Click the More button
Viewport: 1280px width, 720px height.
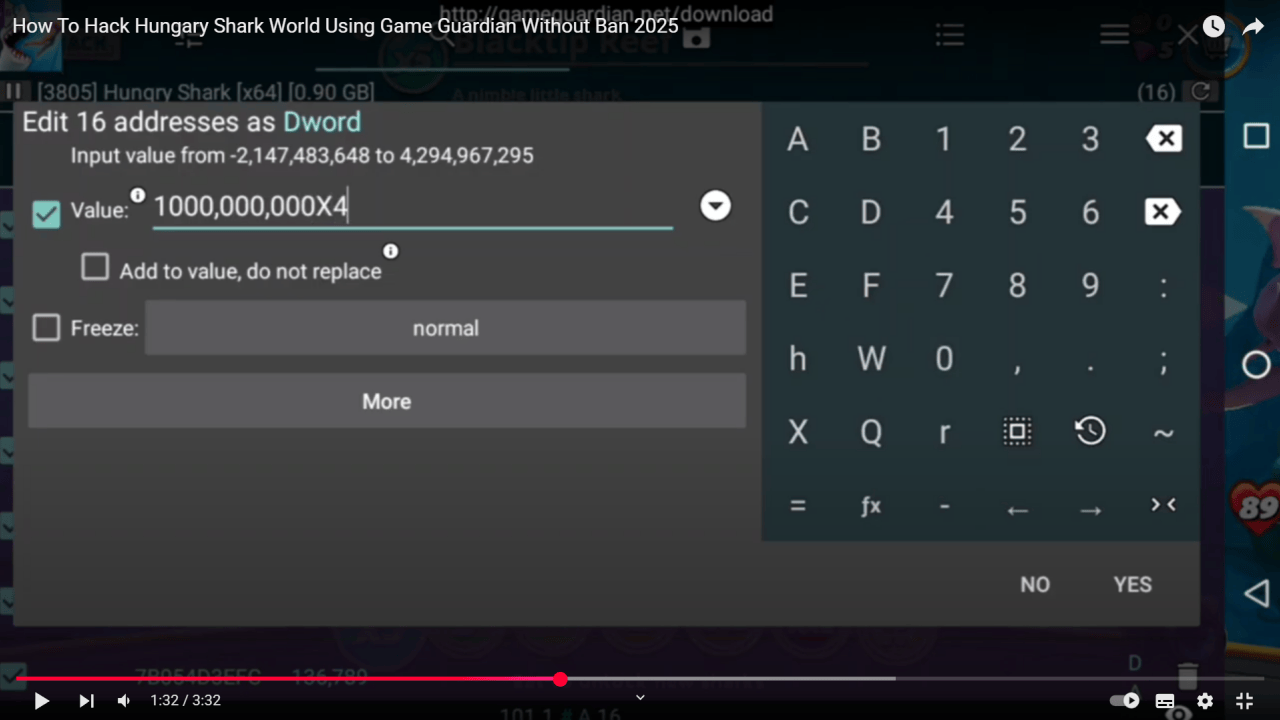pyautogui.click(x=387, y=401)
